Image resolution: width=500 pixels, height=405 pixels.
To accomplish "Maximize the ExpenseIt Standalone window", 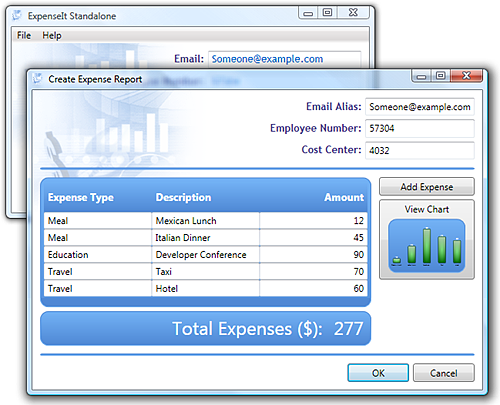I will click(328, 13).
